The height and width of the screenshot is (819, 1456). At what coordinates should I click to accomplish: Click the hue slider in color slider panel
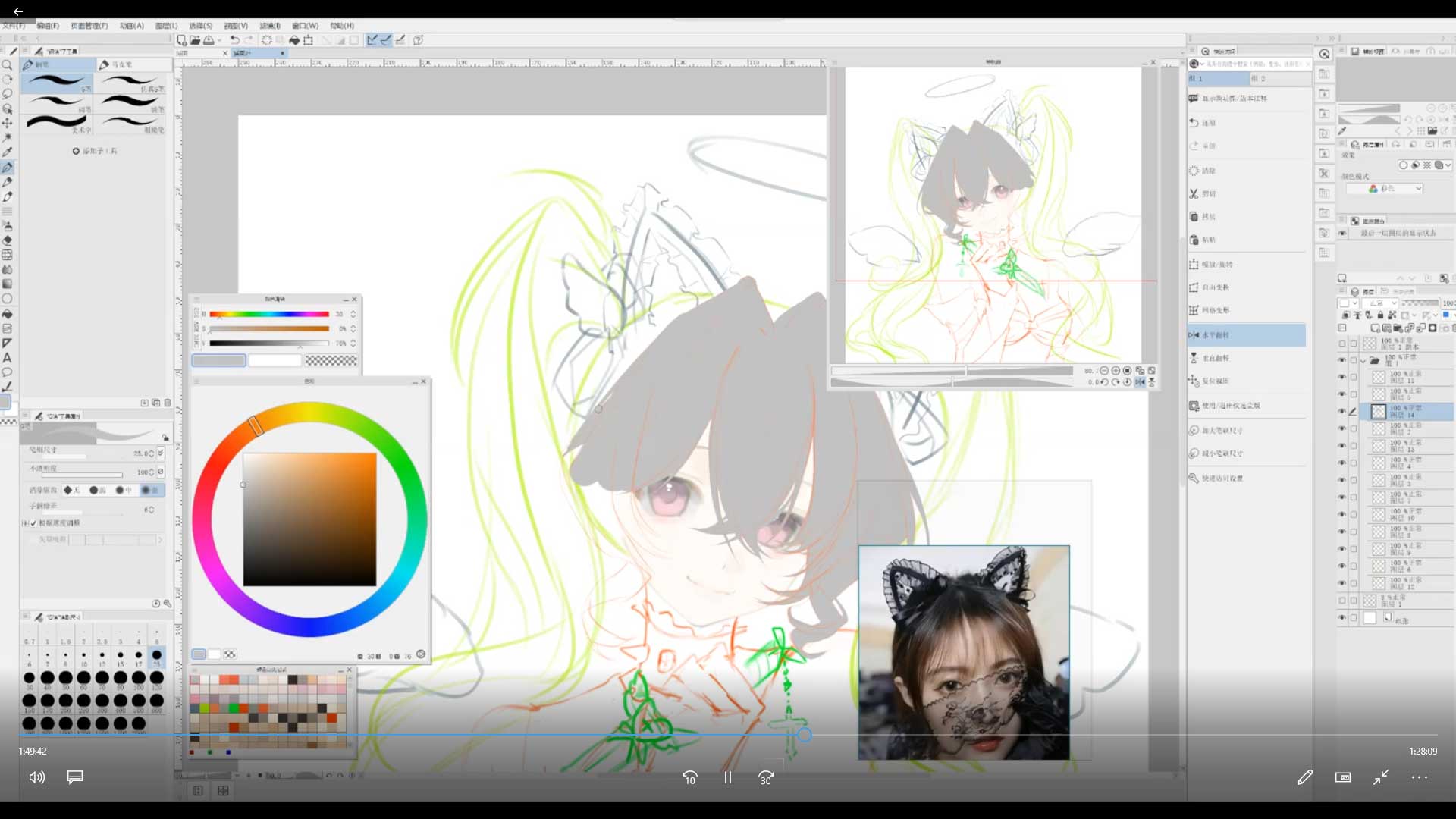pos(268,314)
